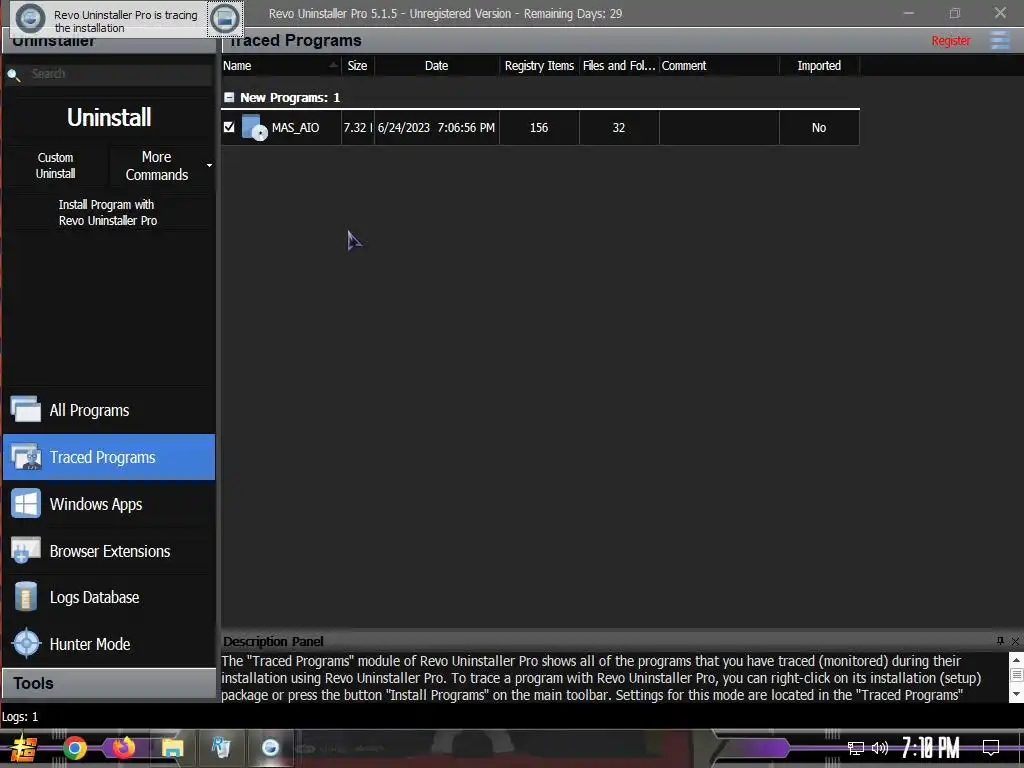Click the Uninstall button
Screen dimensions: 1024x768
109,118
